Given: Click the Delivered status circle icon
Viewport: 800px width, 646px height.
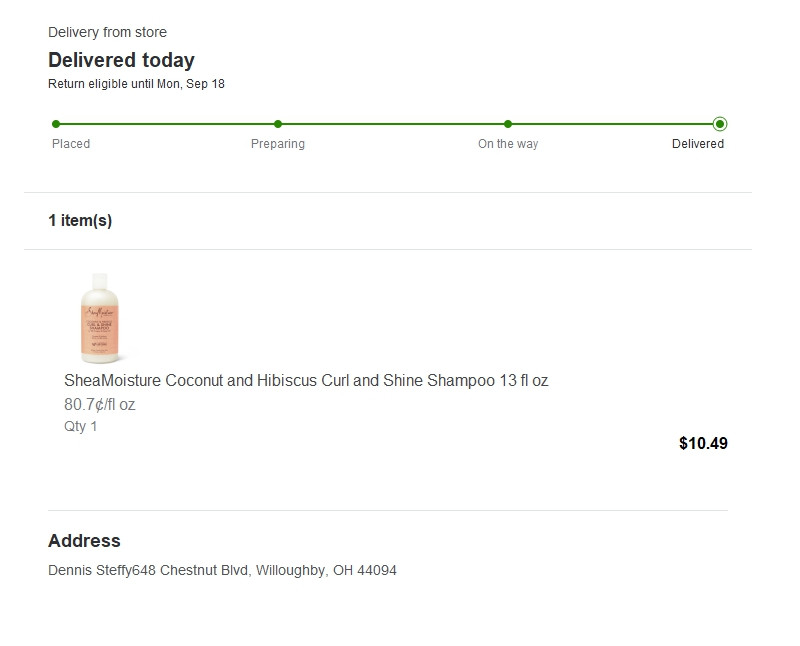Looking at the screenshot, I should tap(720, 124).
